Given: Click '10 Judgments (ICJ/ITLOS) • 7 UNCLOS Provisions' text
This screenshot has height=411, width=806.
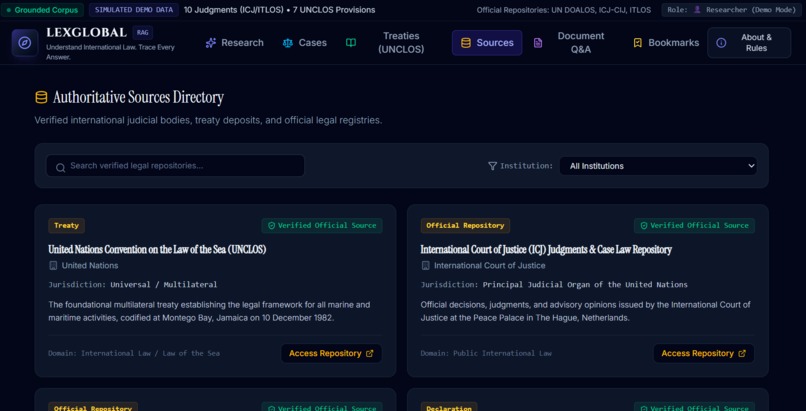Looking at the screenshot, I should tap(280, 10).
